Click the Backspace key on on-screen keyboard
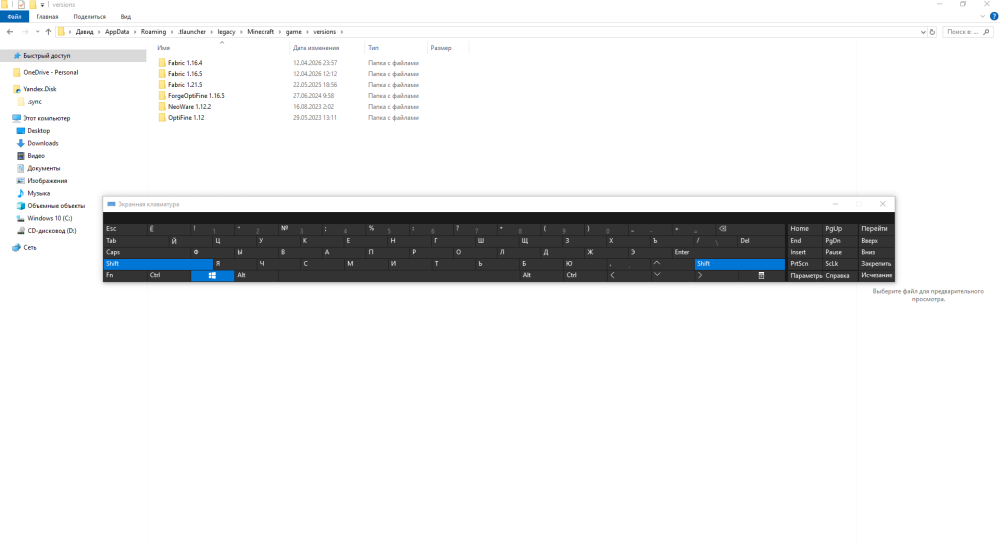This screenshot has height=545, width=1000. [749, 228]
